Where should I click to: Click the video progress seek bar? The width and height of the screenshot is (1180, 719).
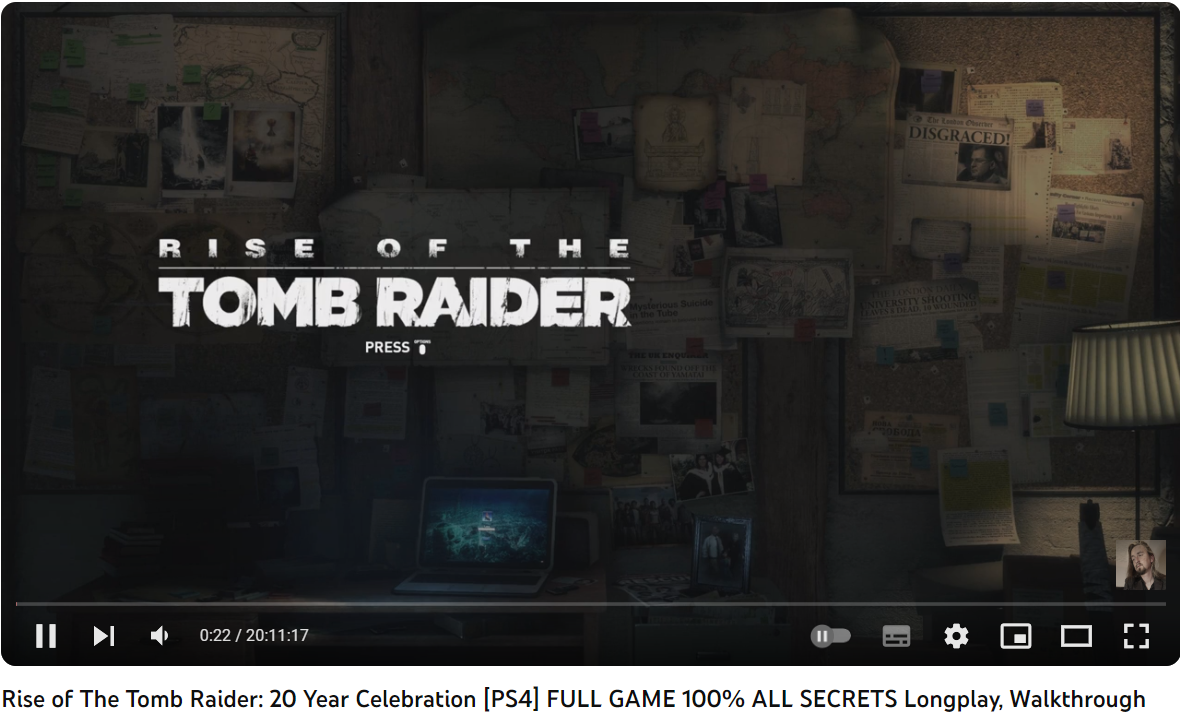click(x=590, y=604)
